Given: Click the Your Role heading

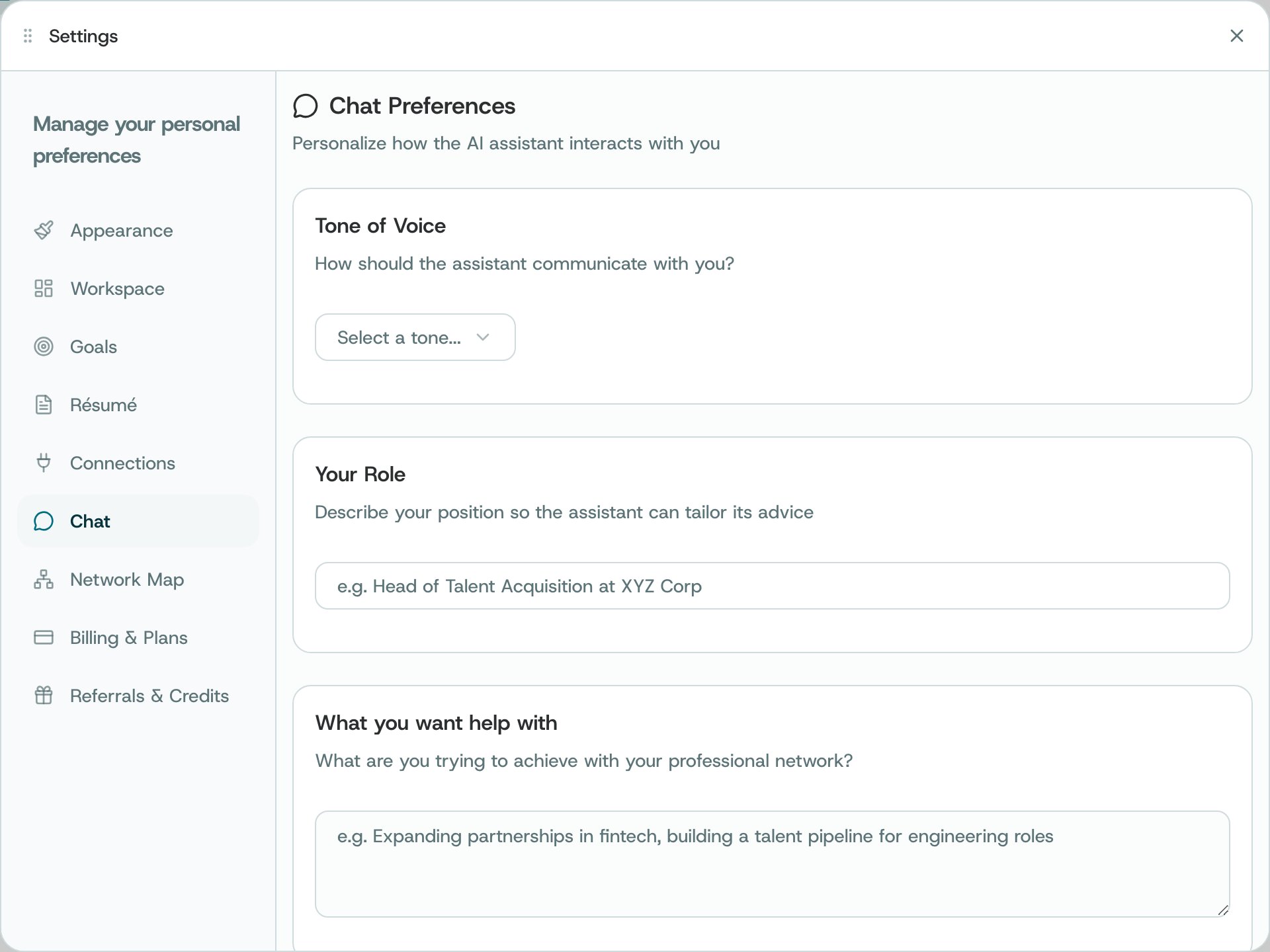Looking at the screenshot, I should (x=360, y=475).
